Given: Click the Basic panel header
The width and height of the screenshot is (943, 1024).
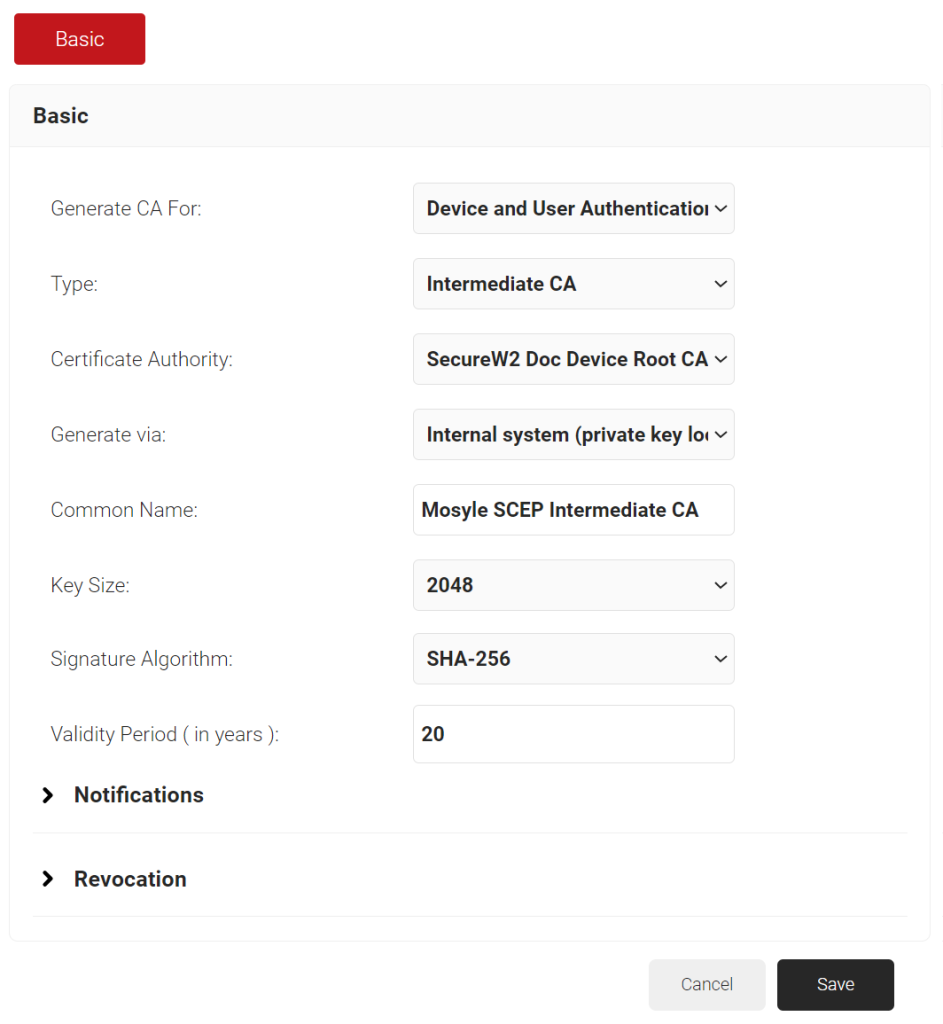Looking at the screenshot, I should tap(60, 116).
